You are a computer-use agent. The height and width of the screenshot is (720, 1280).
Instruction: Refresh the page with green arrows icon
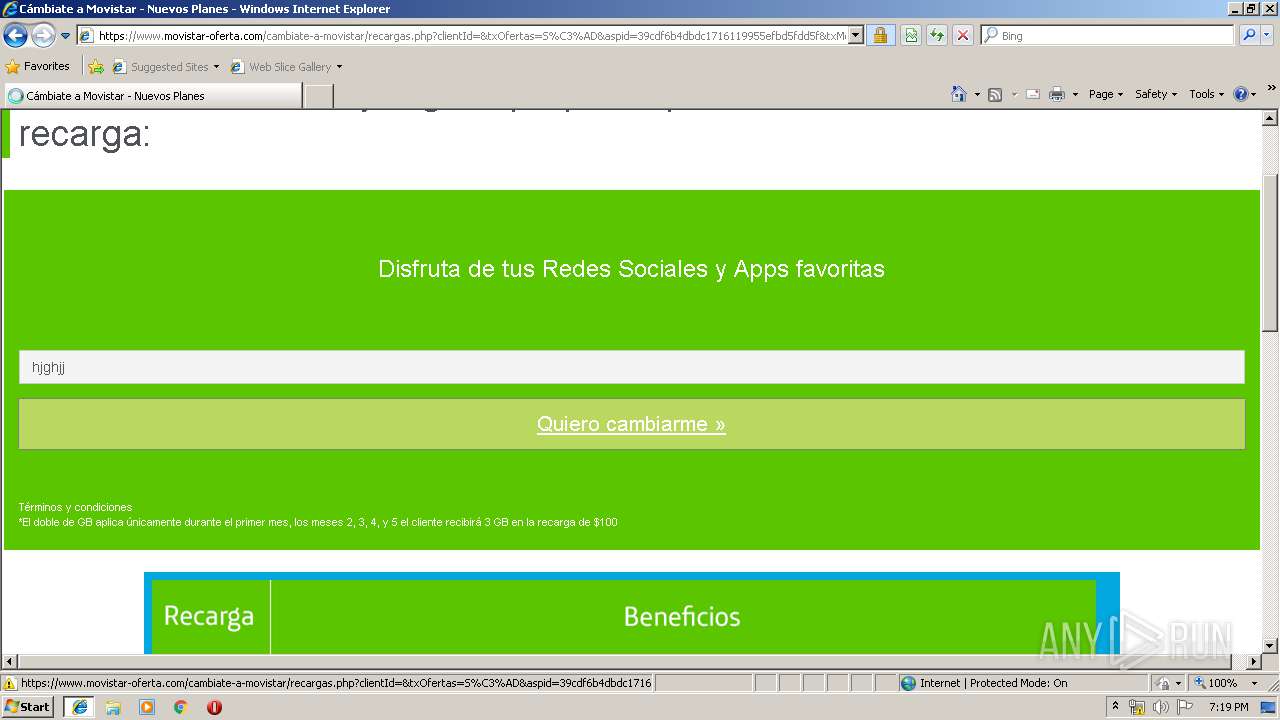[x=937, y=36]
